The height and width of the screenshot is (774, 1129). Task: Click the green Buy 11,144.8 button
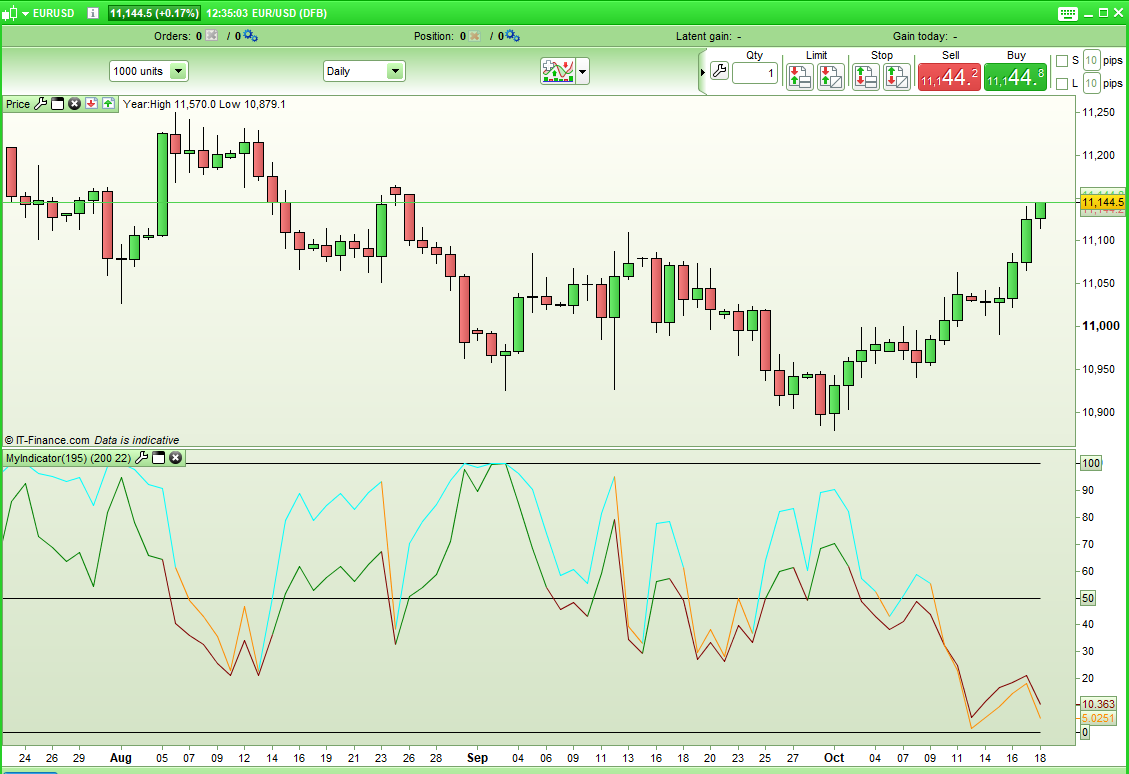(x=1015, y=77)
